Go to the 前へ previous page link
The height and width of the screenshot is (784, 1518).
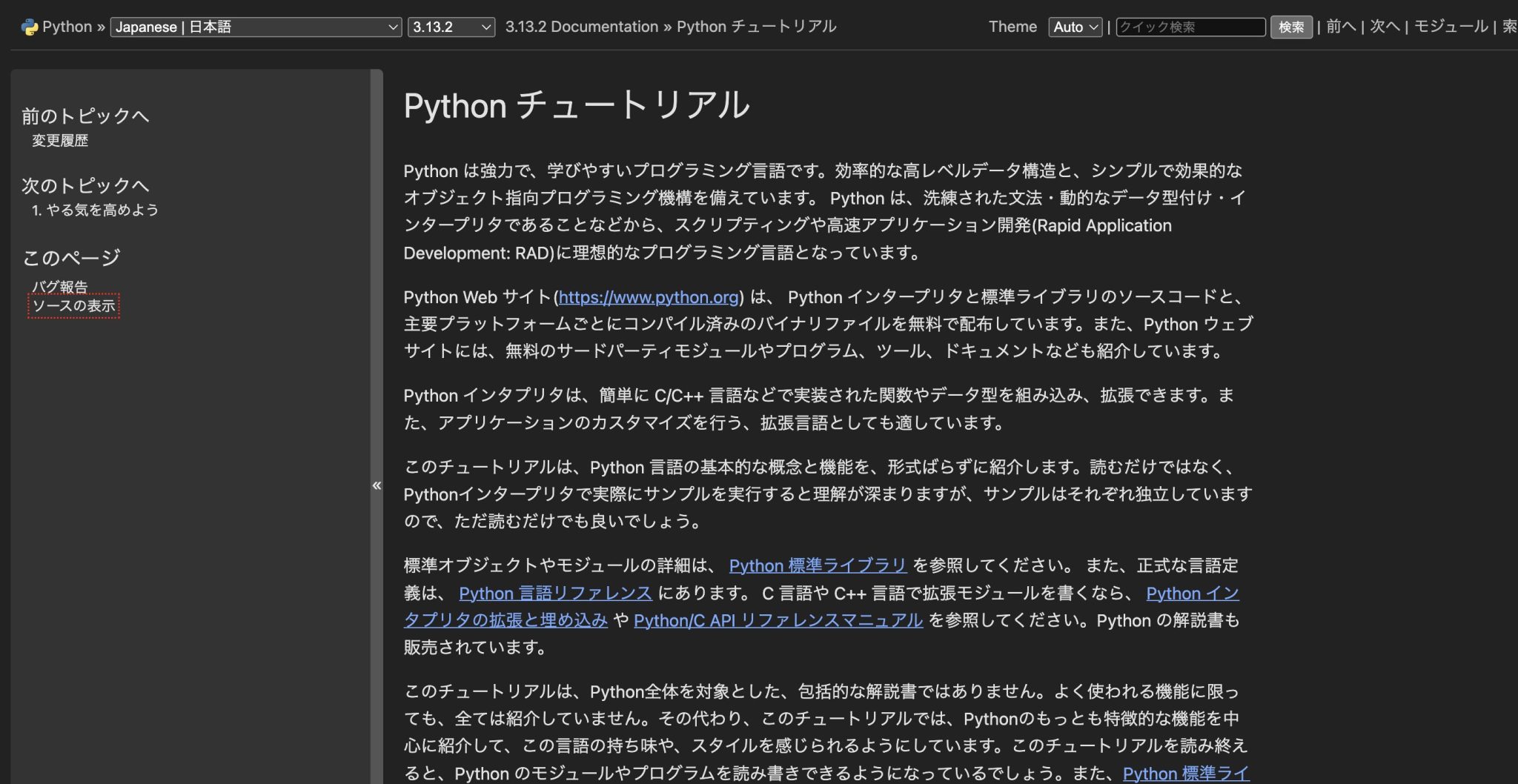coord(1340,27)
